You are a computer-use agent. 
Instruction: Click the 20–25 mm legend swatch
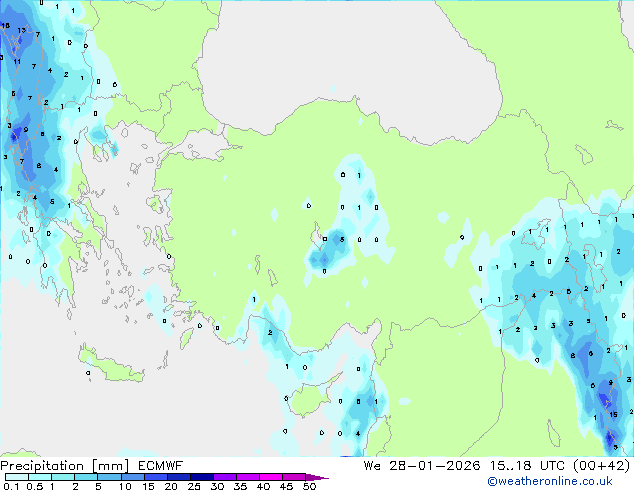pos(179,477)
